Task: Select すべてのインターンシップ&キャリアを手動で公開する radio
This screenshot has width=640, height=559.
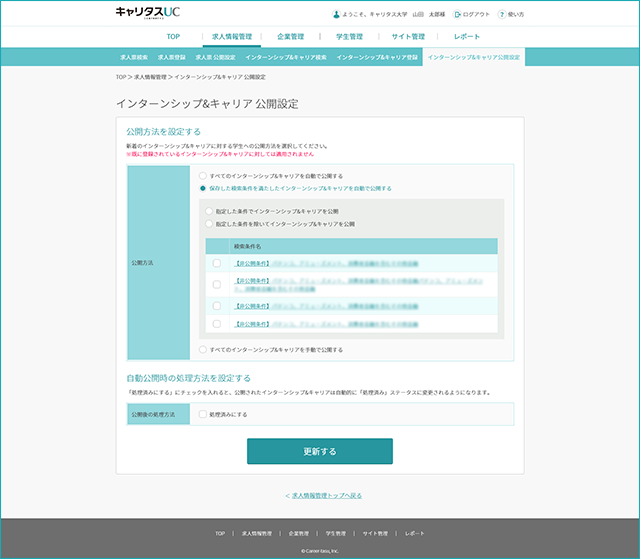Action: point(202,349)
